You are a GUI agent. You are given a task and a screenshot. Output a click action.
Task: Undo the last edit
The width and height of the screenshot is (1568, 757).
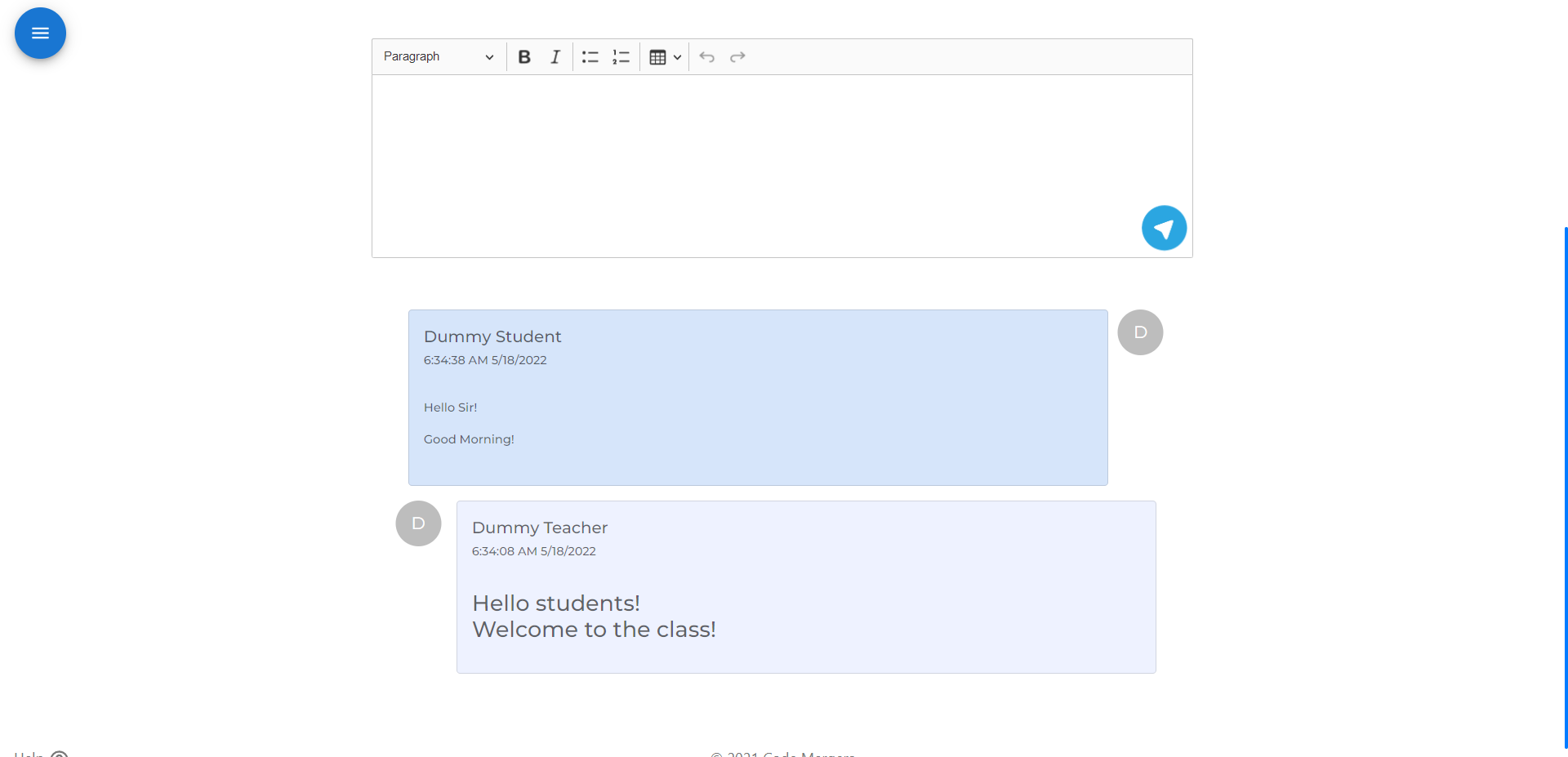click(x=707, y=56)
